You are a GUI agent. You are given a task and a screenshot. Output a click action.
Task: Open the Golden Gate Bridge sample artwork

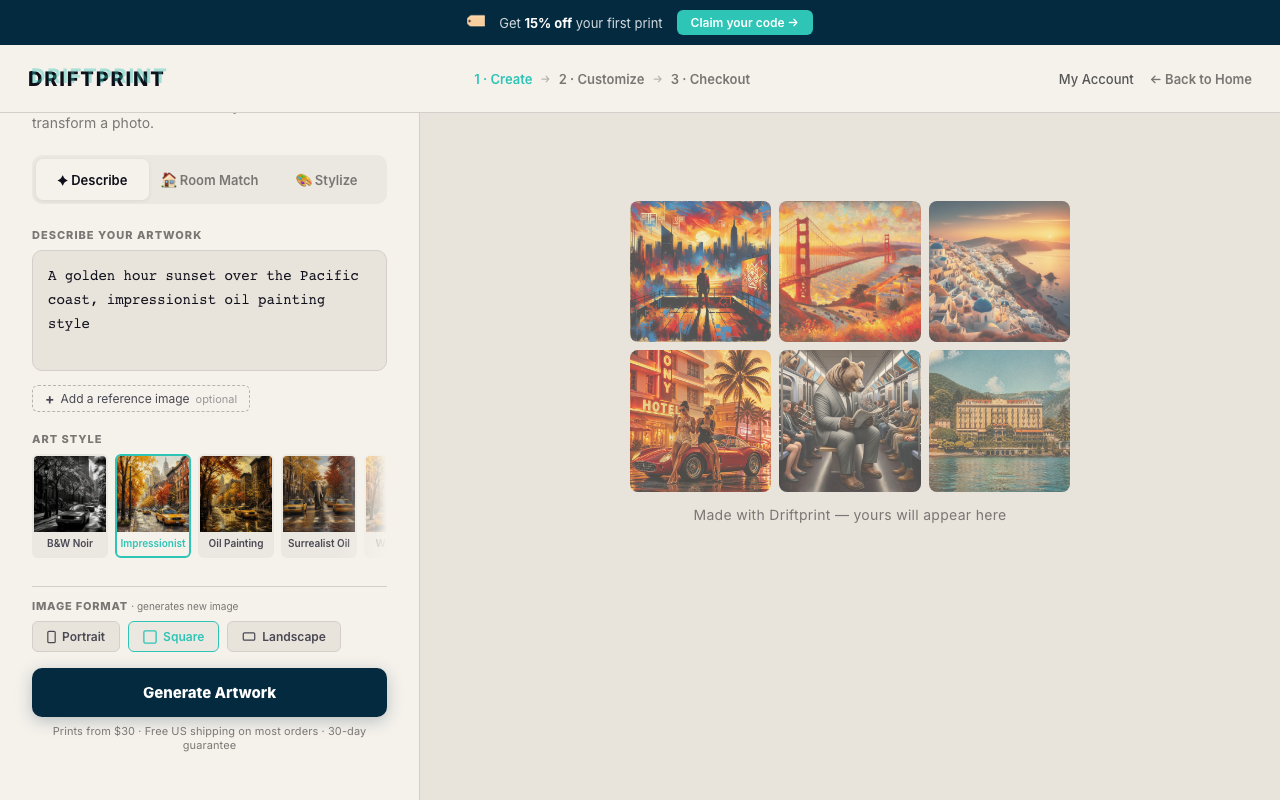pos(850,271)
